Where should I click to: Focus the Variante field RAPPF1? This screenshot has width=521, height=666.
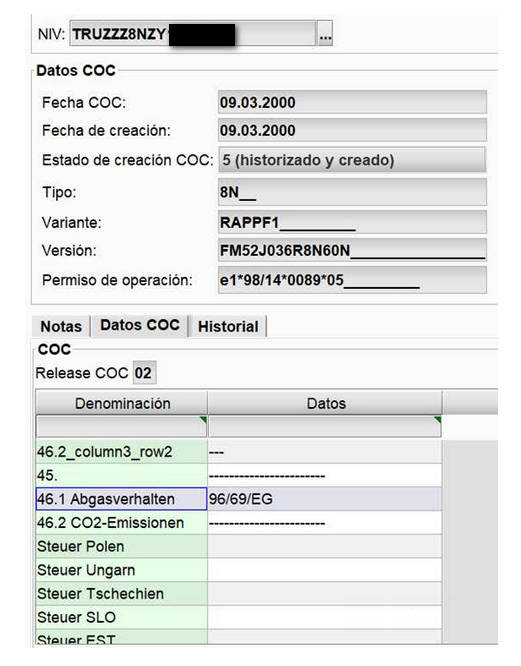352,222
